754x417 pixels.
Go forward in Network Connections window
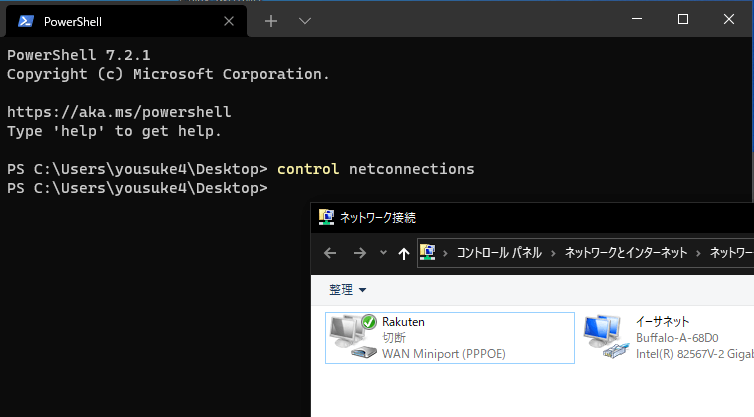(360, 253)
